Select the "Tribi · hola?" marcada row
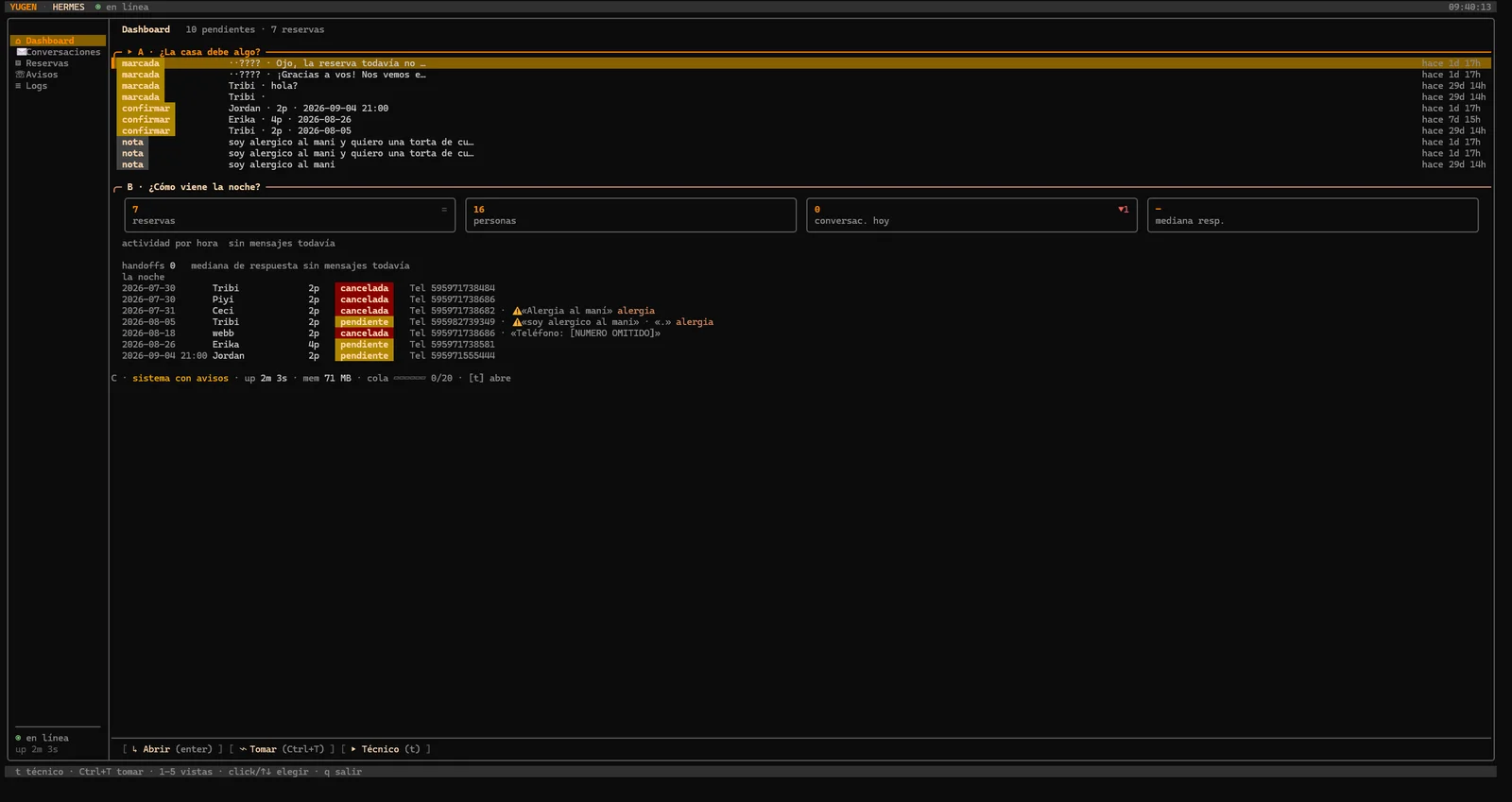 [801, 86]
